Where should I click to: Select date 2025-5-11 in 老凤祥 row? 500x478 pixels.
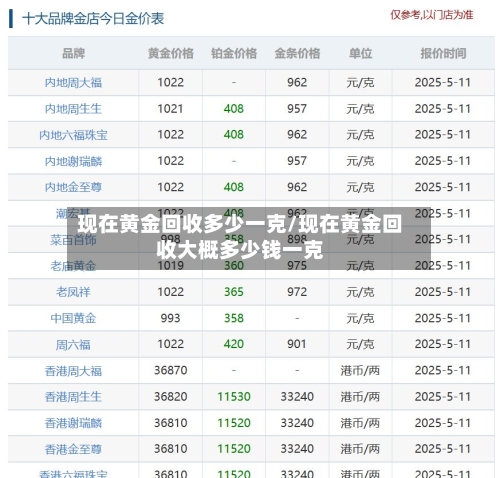tap(443, 292)
